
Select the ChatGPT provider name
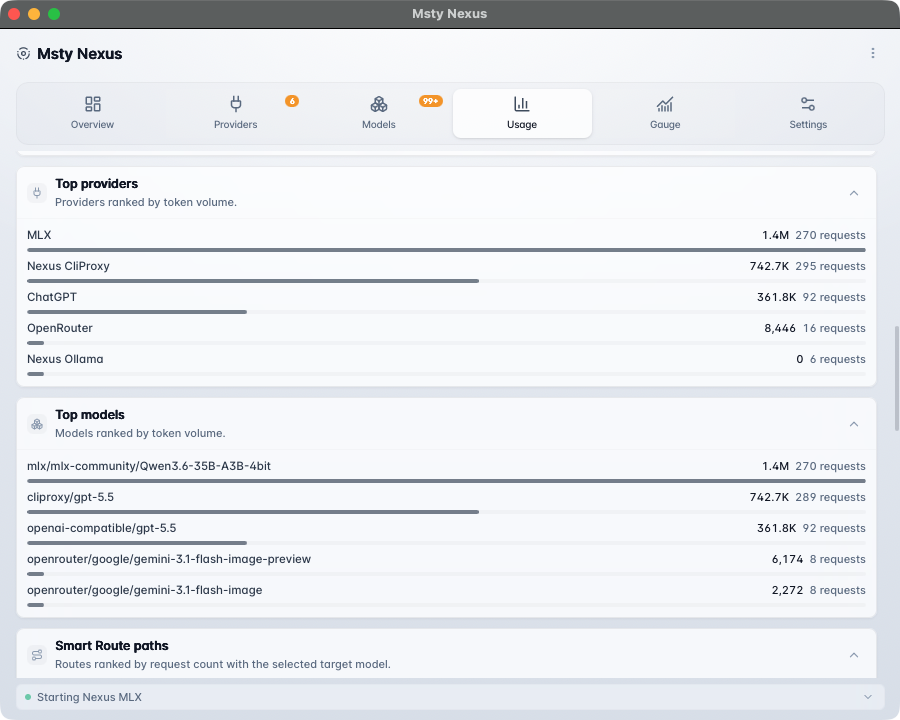tap(52, 297)
